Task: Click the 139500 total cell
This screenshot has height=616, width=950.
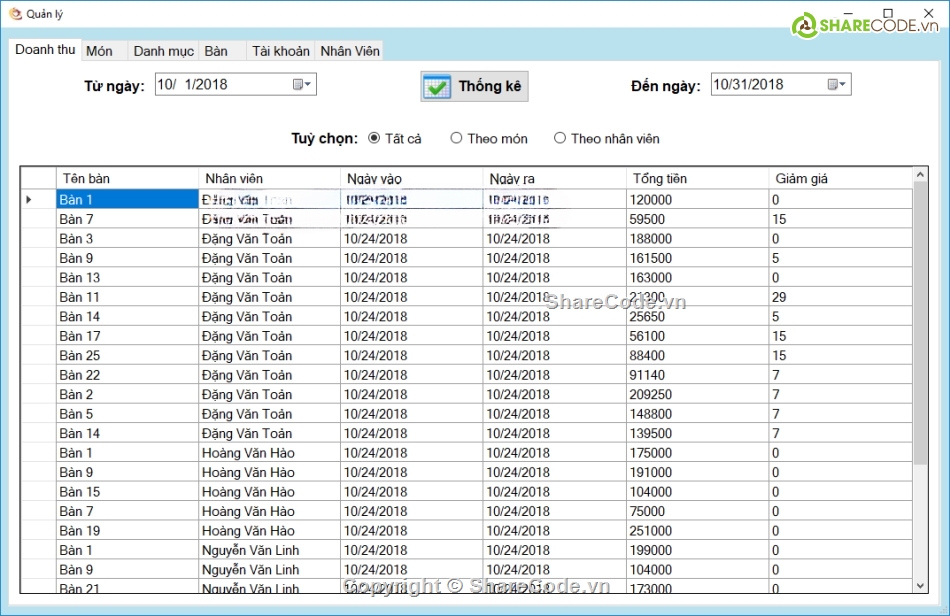Action: point(697,433)
